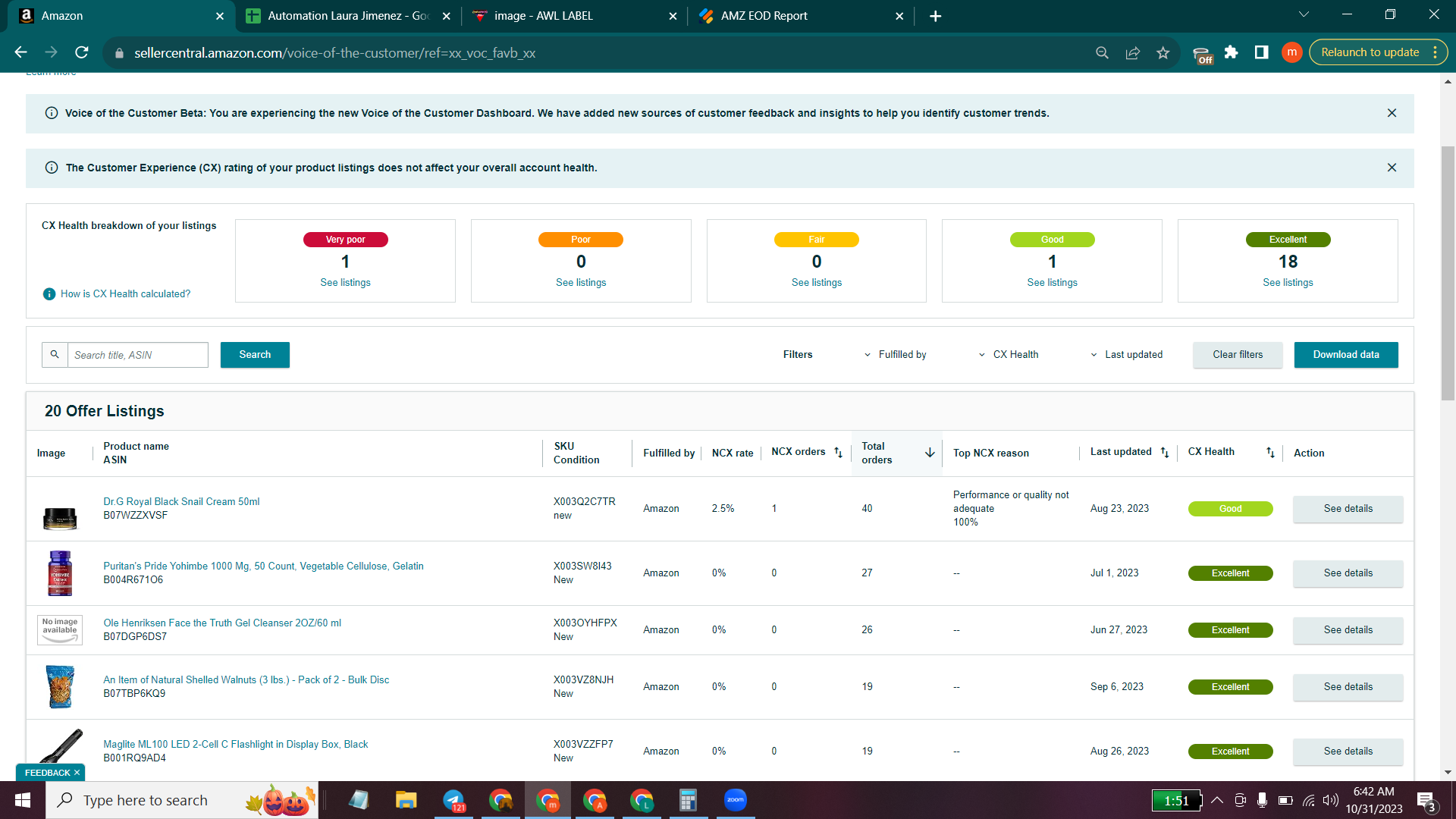The height and width of the screenshot is (819, 1456).
Task: Dismiss the Voice of the Customer Beta banner
Action: click(x=1392, y=113)
